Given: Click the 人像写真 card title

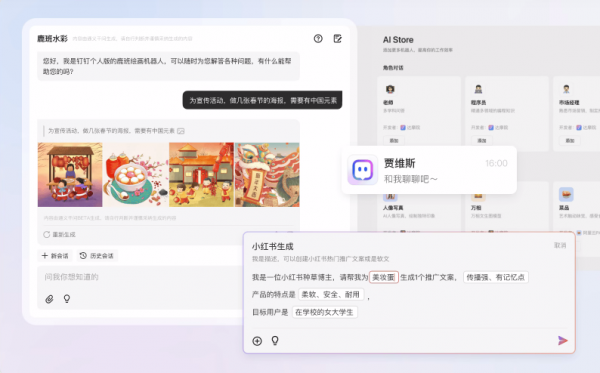Looking at the screenshot, I should tap(393, 208).
